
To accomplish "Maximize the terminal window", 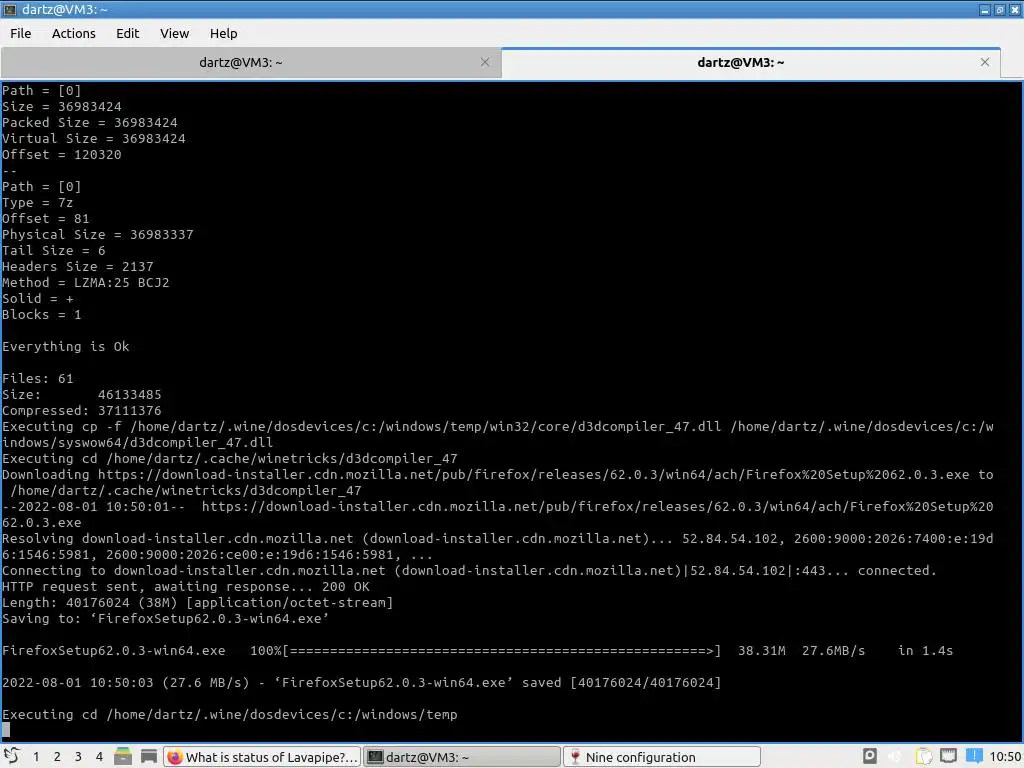I will click(x=1000, y=9).
